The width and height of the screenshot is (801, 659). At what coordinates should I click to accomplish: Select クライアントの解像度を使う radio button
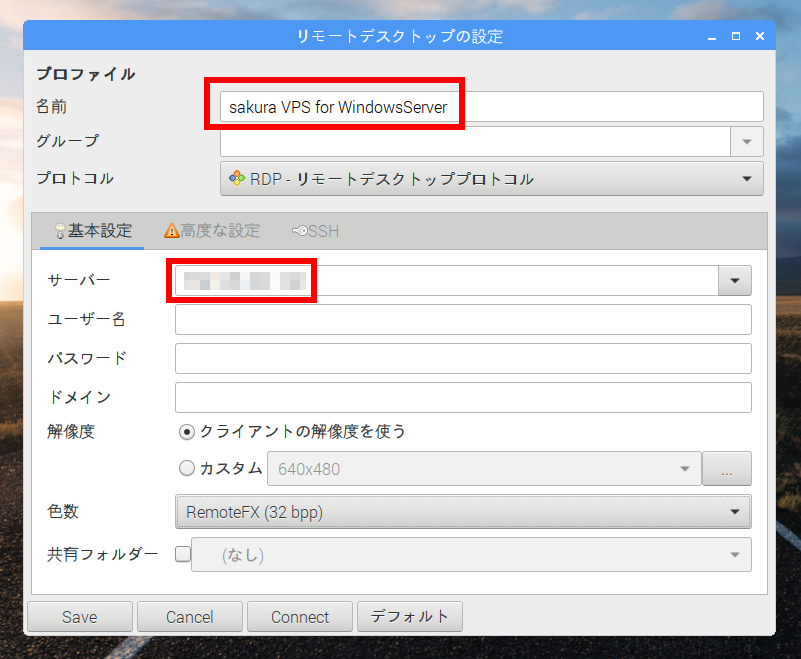[x=186, y=432]
